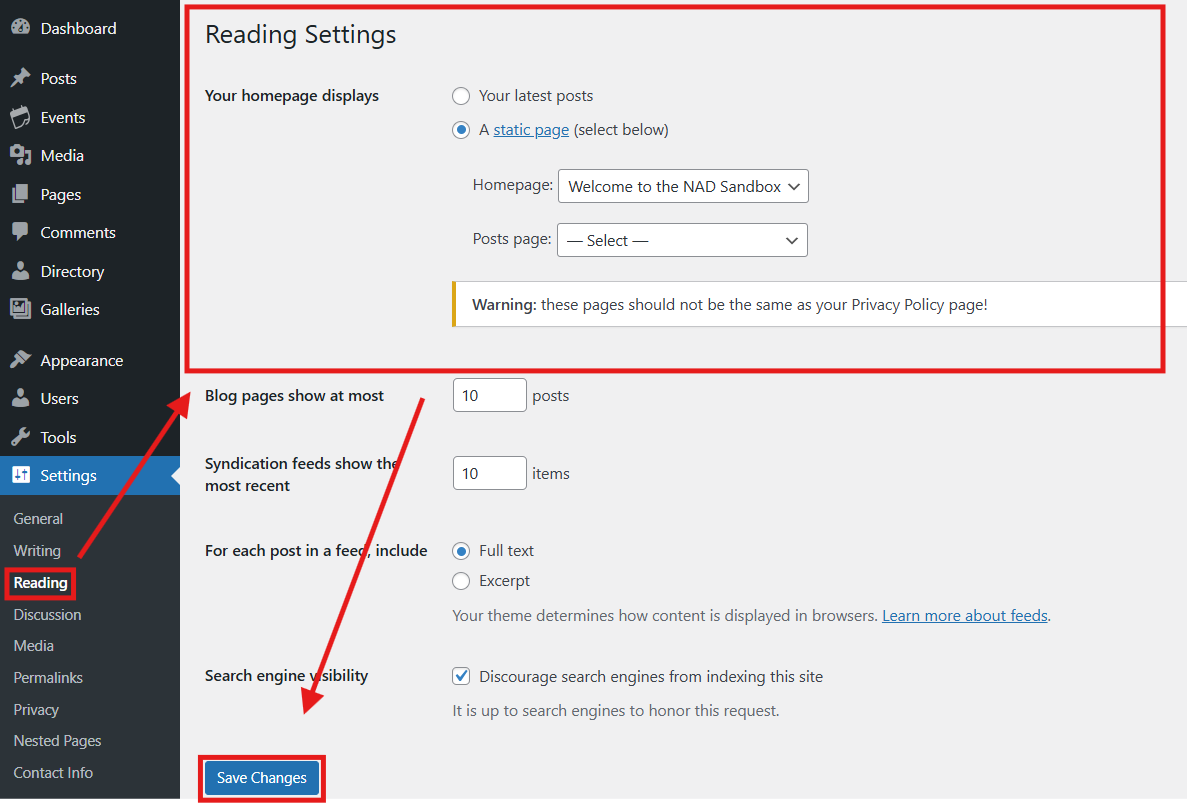
Task: Choose 'Excerpt' feed radio button
Action: [461, 581]
